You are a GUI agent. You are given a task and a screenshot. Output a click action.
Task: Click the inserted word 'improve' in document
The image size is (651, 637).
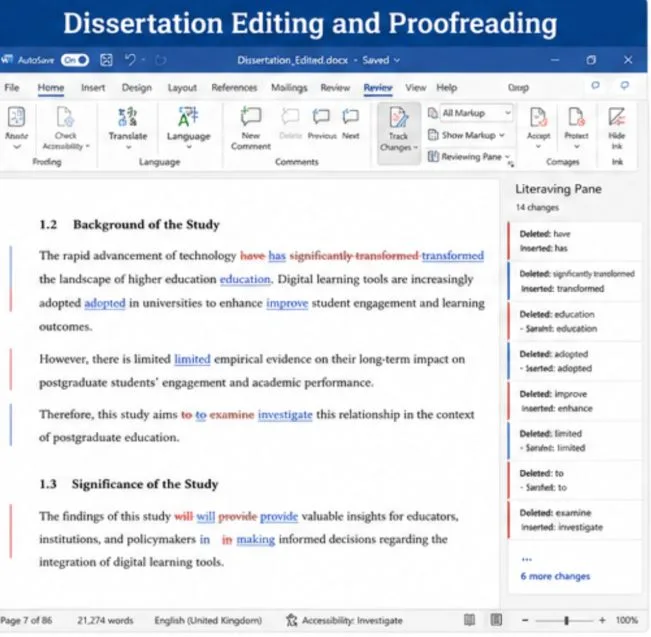(287, 304)
